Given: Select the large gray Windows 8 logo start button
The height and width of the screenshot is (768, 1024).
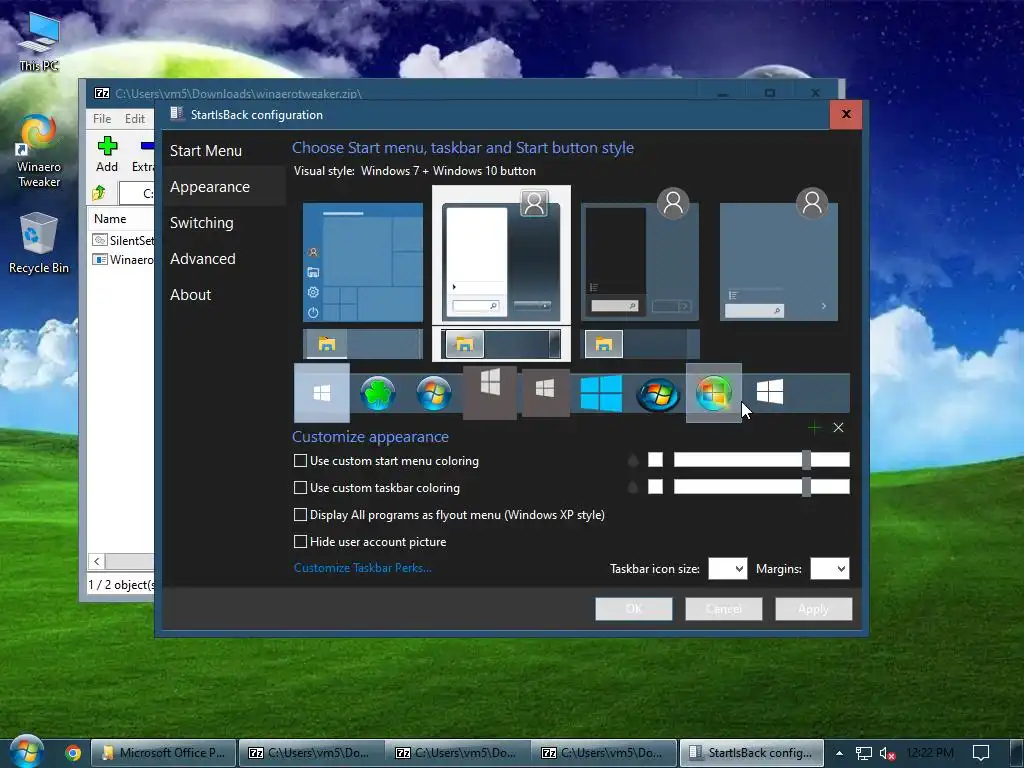Looking at the screenshot, I should tap(490, 392).
